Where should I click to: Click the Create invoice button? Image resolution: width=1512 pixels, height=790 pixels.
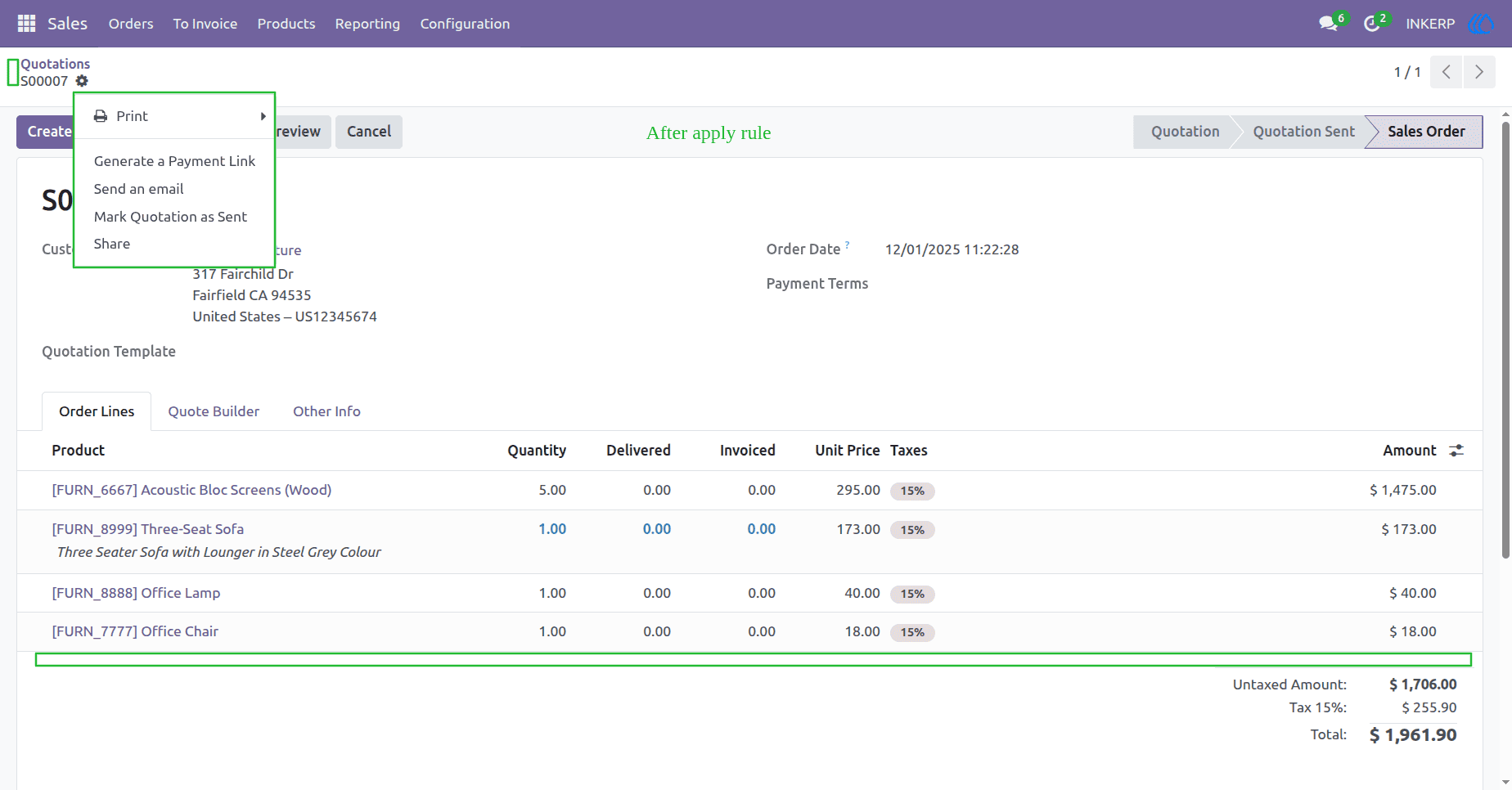pos(46,132)
